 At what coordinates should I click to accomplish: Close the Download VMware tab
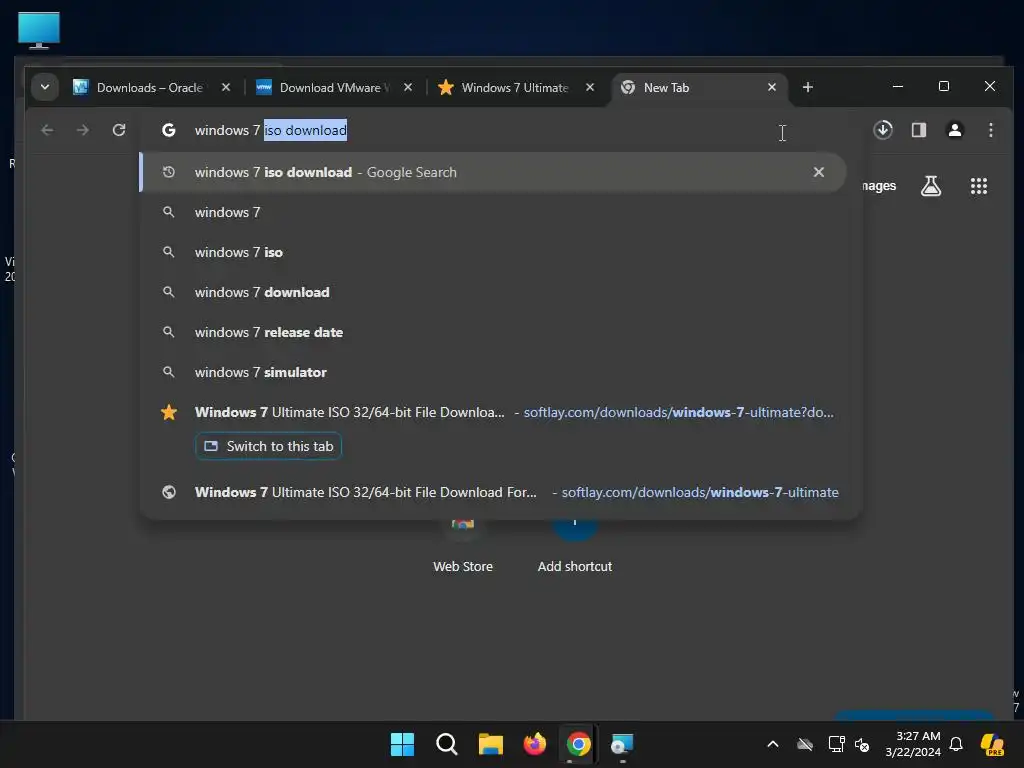tap(408, 87)
